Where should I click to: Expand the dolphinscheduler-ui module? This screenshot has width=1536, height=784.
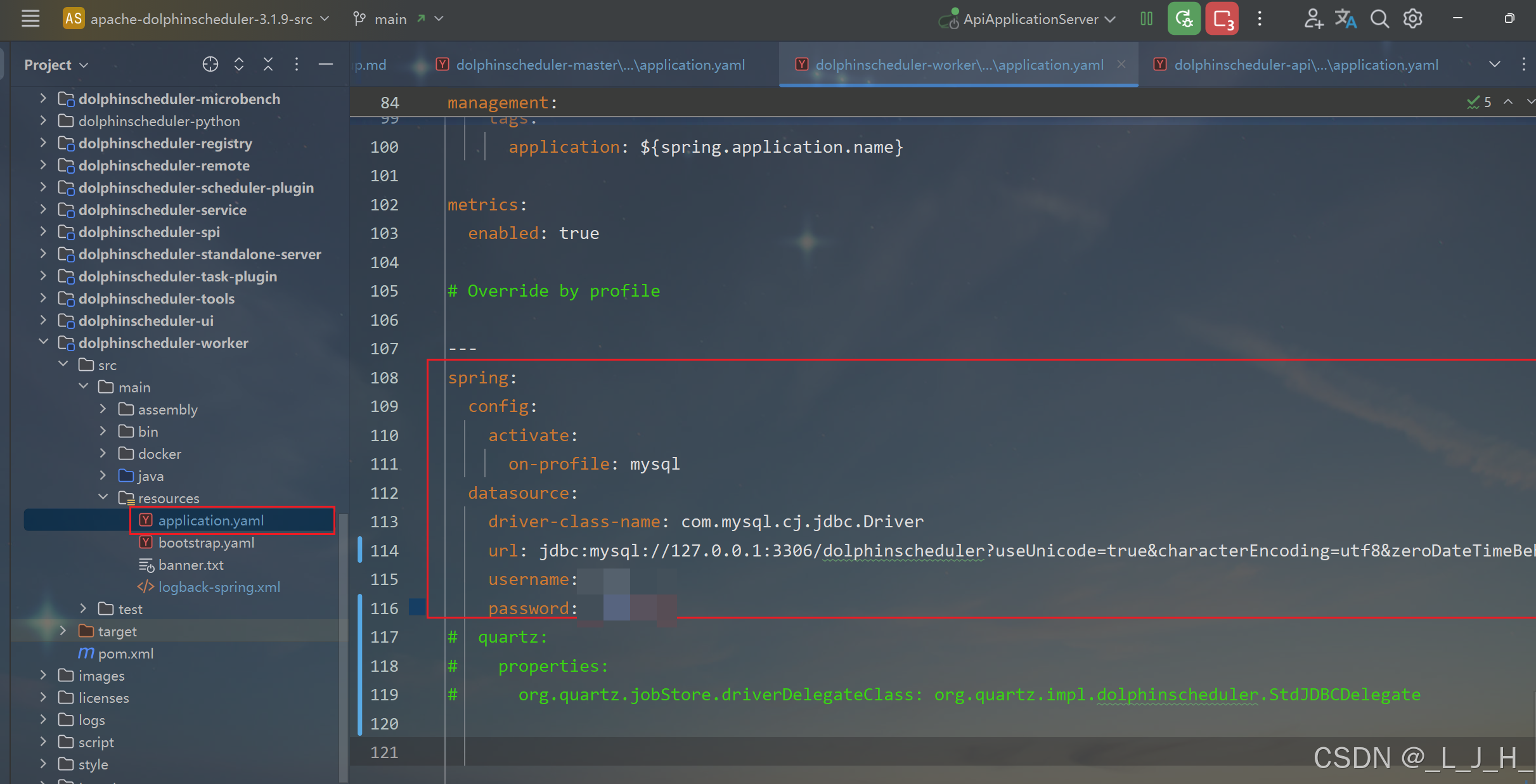(43, 320)
